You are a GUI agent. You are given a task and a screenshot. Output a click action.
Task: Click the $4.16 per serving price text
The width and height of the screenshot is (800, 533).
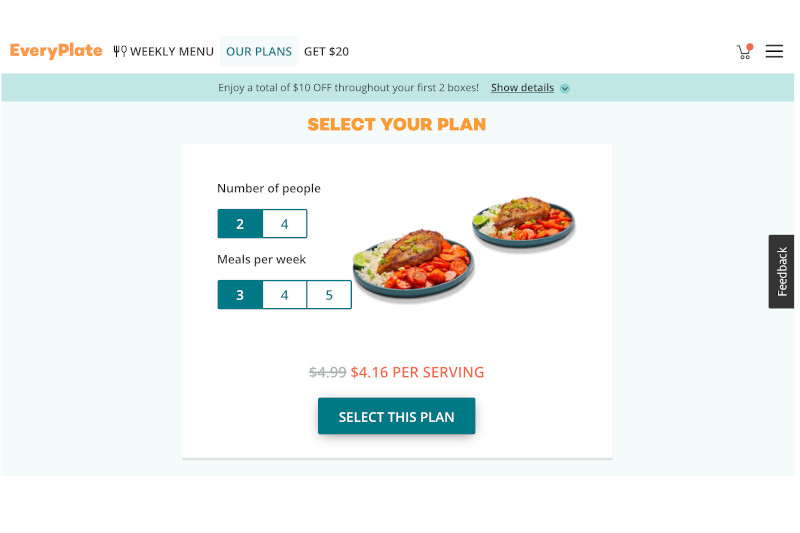417,372
